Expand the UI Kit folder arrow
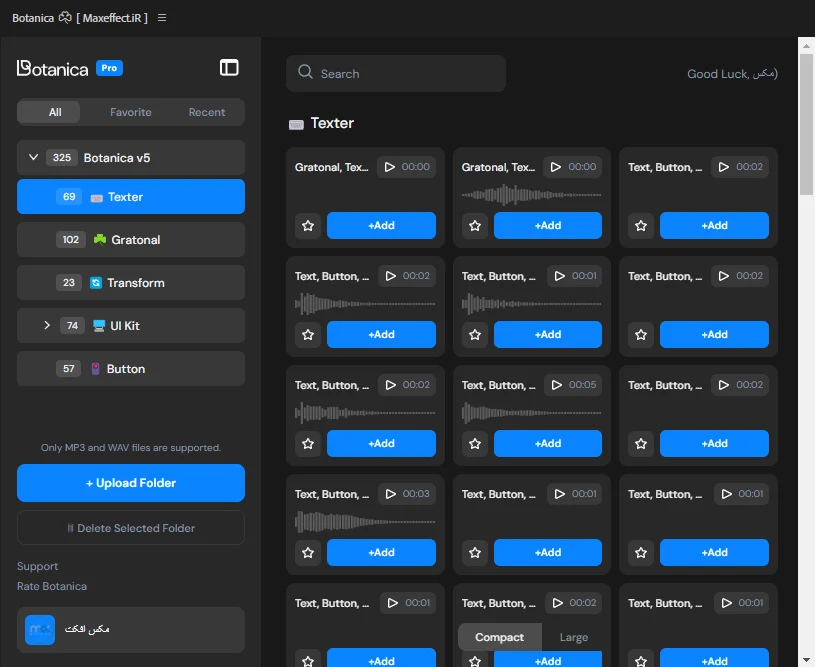This screenshot has height=667, width=815. [x=47, y=325]
